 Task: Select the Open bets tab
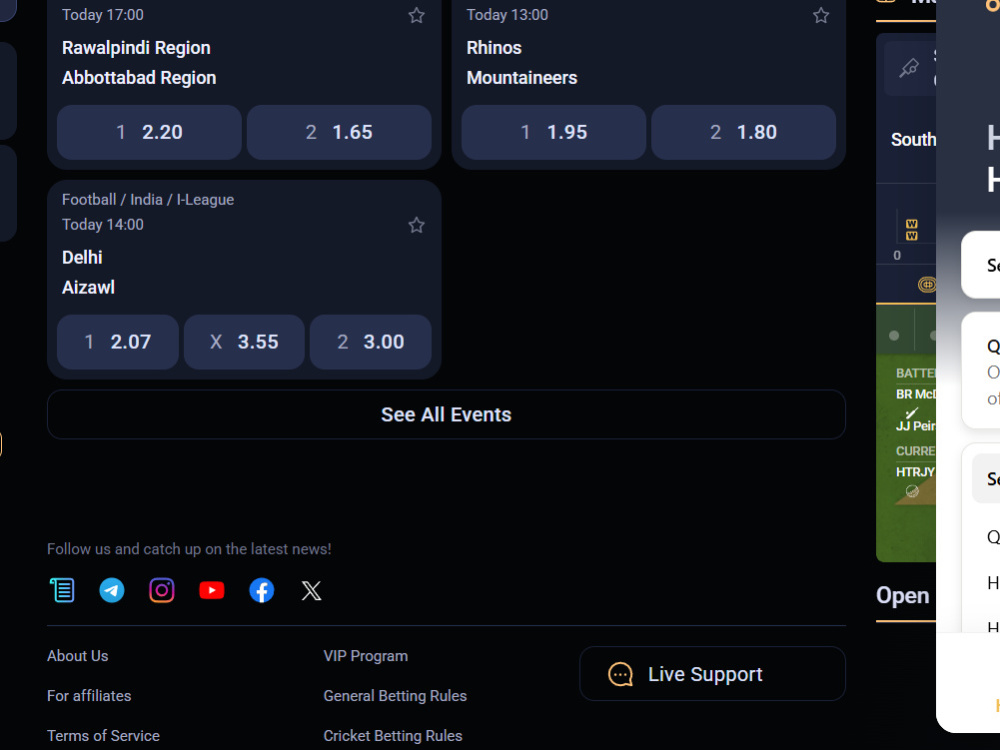[x=902, y=596]
